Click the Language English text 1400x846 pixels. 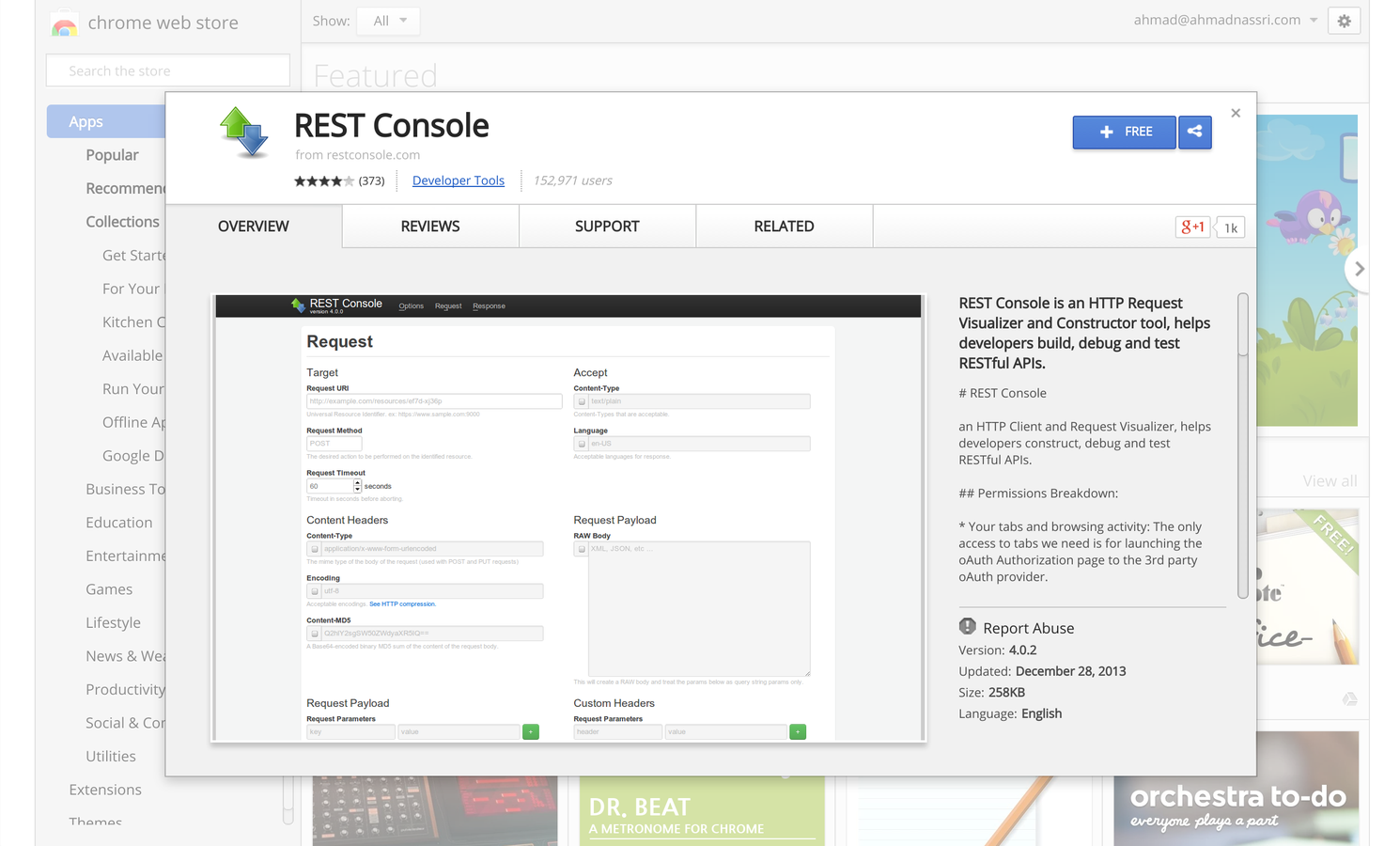1010,713
